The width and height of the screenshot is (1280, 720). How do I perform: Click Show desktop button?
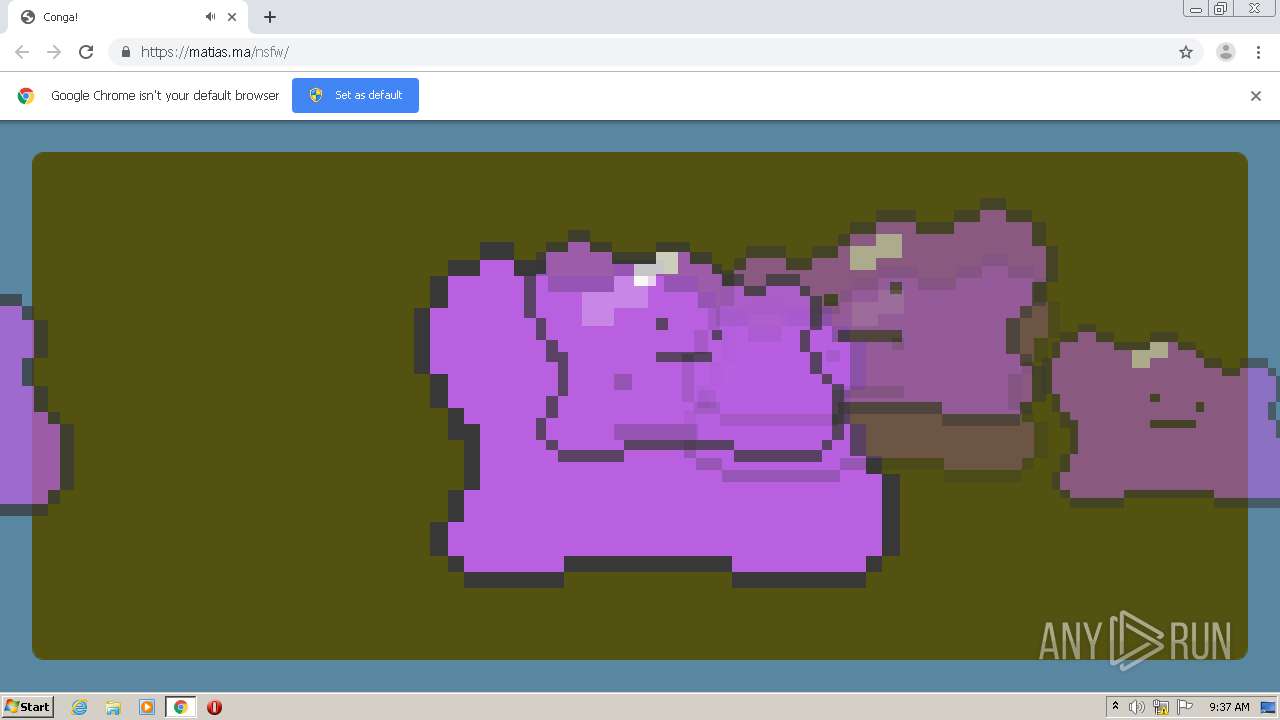pos(1268,707)
